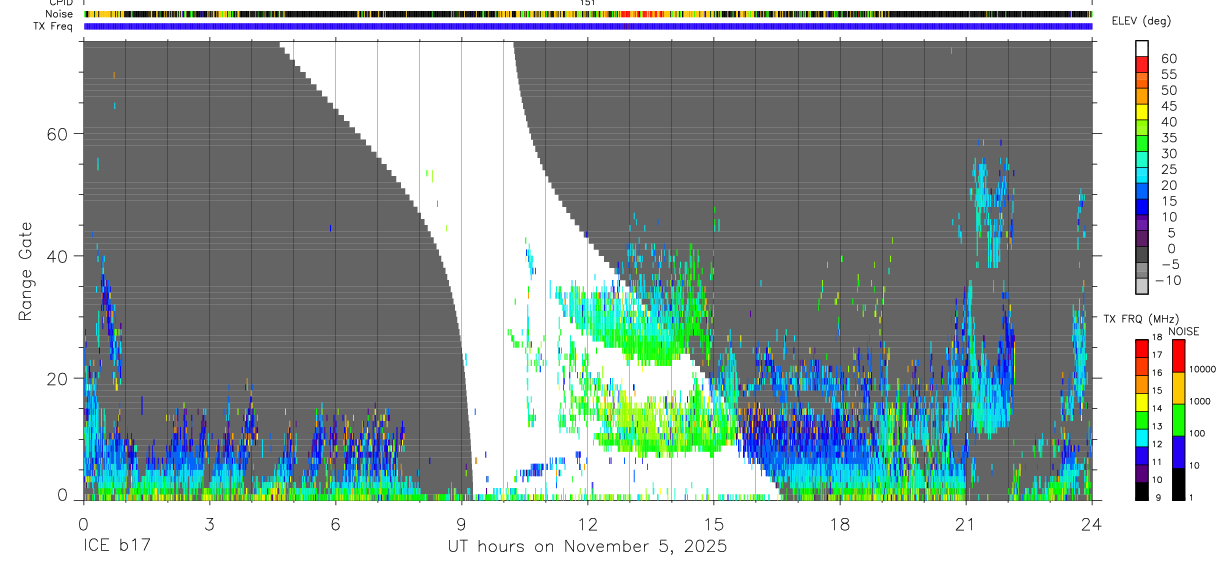Viewport: 1228px width, 567px height.
Task: Click ELEV scale label '45'
Action: (x=1168, y=106)
